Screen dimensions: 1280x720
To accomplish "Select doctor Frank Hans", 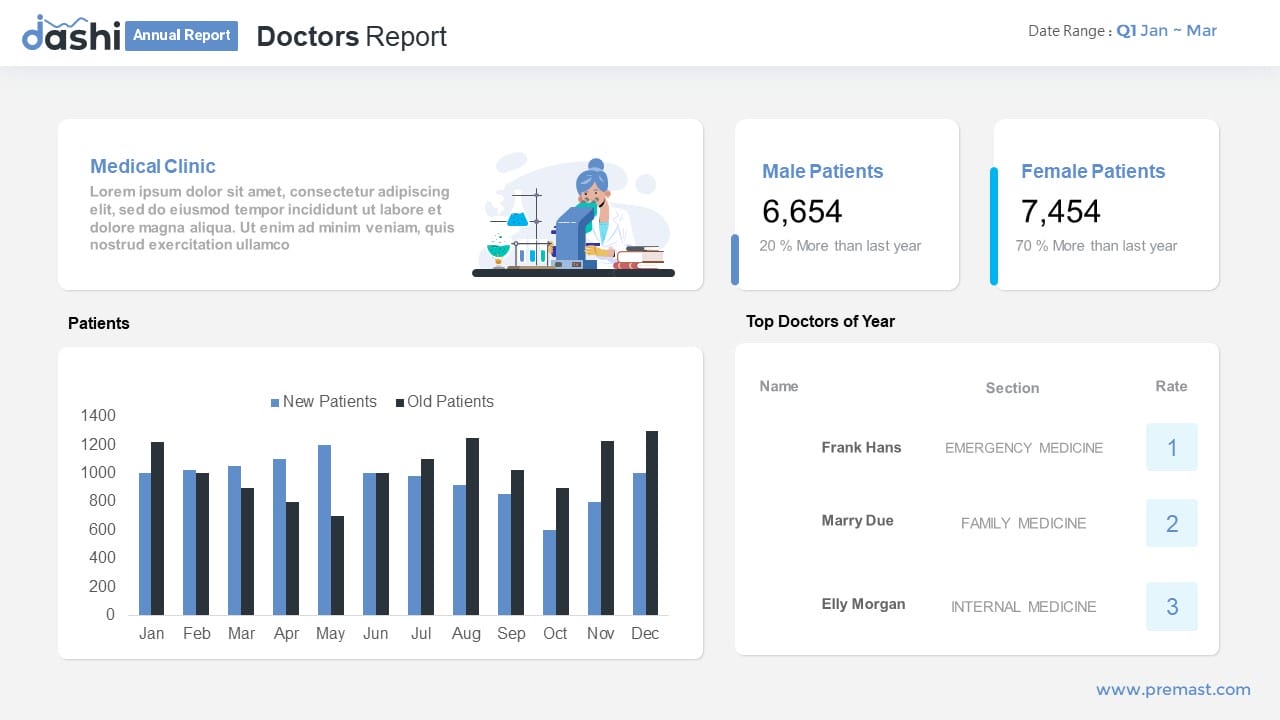I will [861, 447].
